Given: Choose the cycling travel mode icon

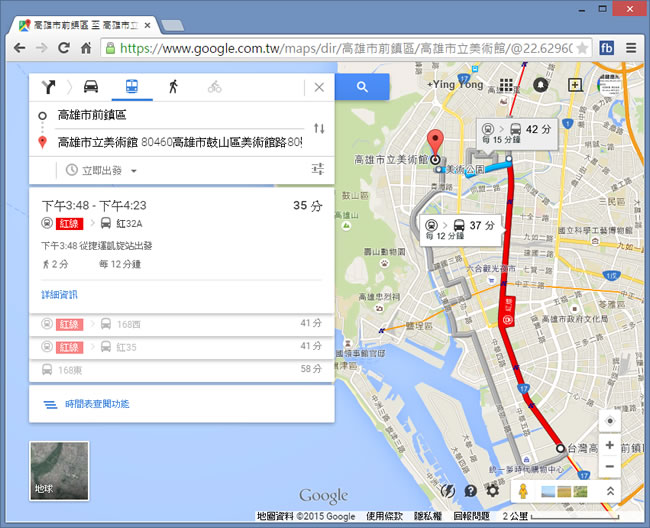Looking at the screenshot, I should (x=214, y=87).
